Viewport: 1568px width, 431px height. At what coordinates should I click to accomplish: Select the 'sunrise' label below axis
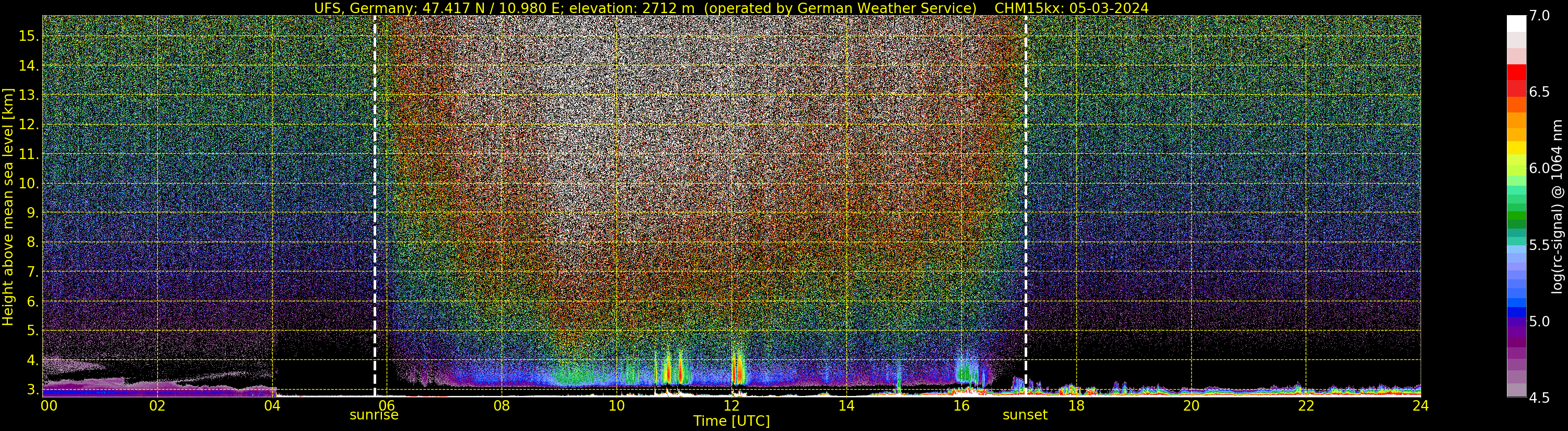point(374,415)
